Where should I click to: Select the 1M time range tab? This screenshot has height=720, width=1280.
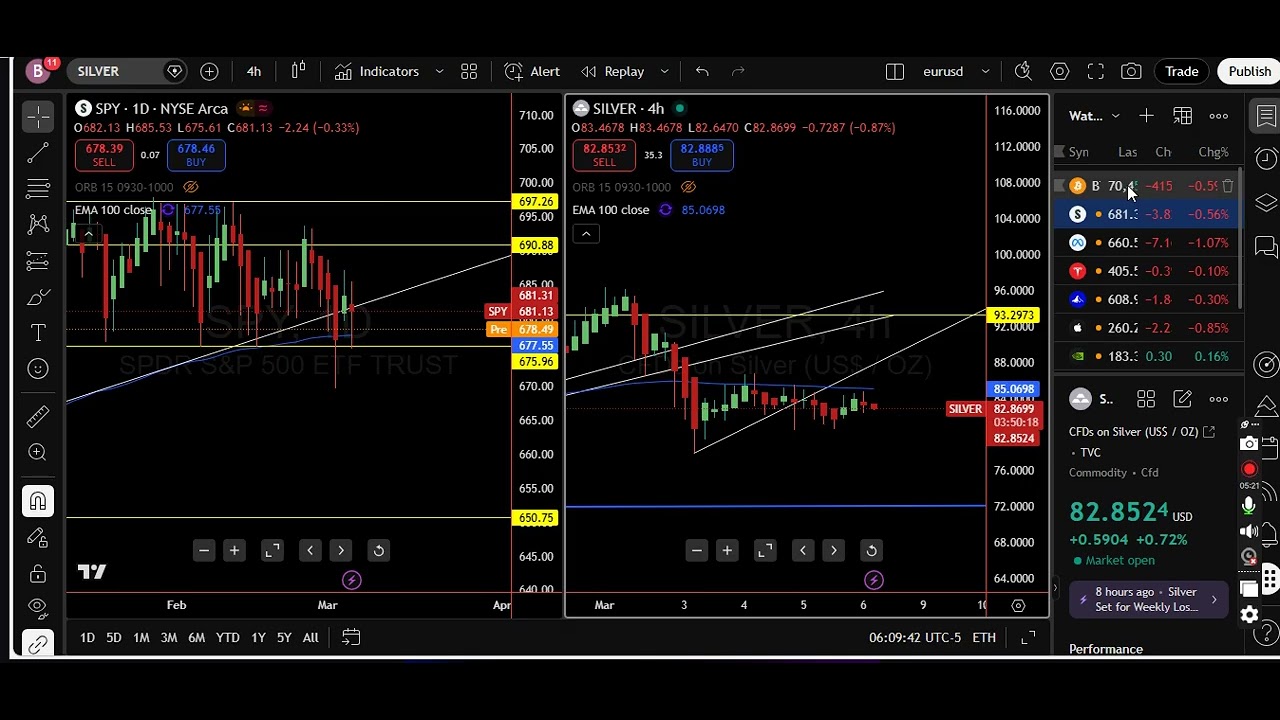pos(141,637)
